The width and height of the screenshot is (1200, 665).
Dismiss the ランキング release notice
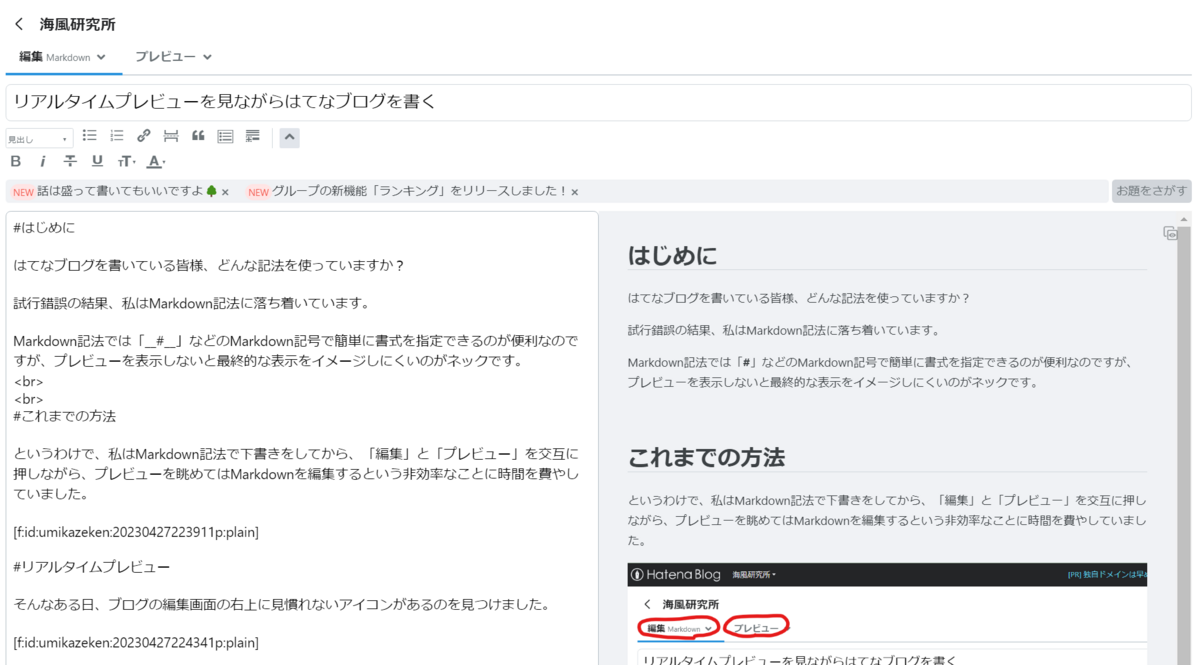point(574,192)
